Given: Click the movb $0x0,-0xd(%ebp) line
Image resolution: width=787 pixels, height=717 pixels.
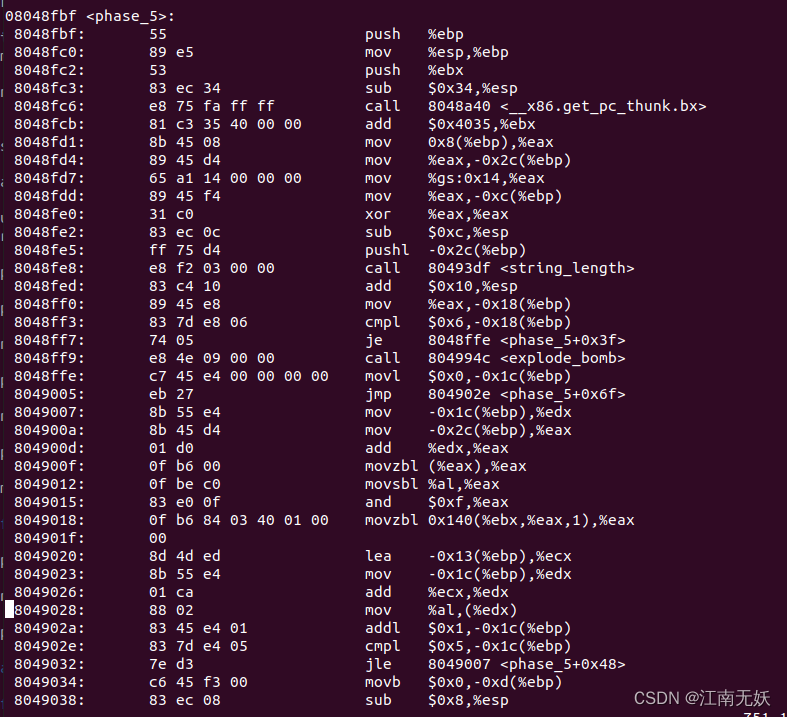Looking at the screenshot, I should (462, 682).
